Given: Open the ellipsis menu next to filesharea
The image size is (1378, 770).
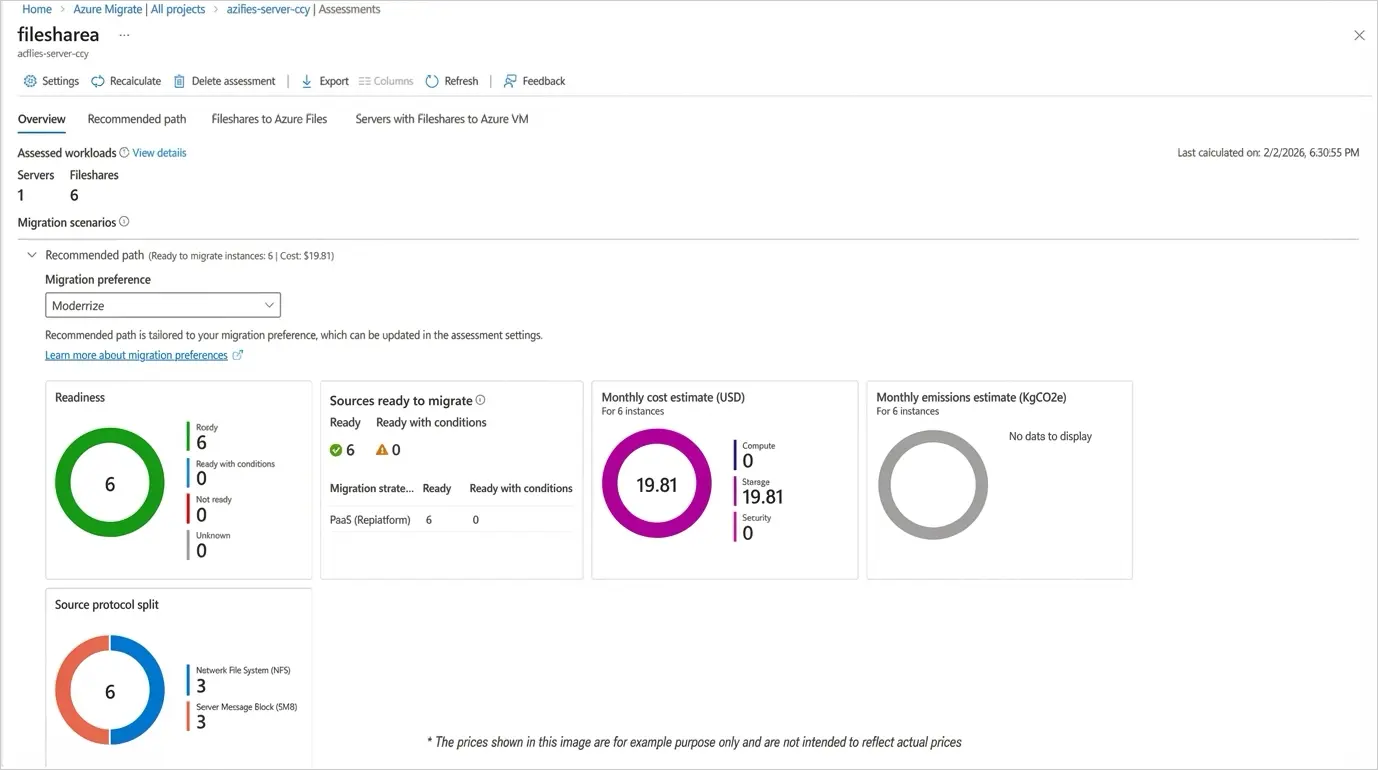Looking at the screenshot, I should 124,34.
